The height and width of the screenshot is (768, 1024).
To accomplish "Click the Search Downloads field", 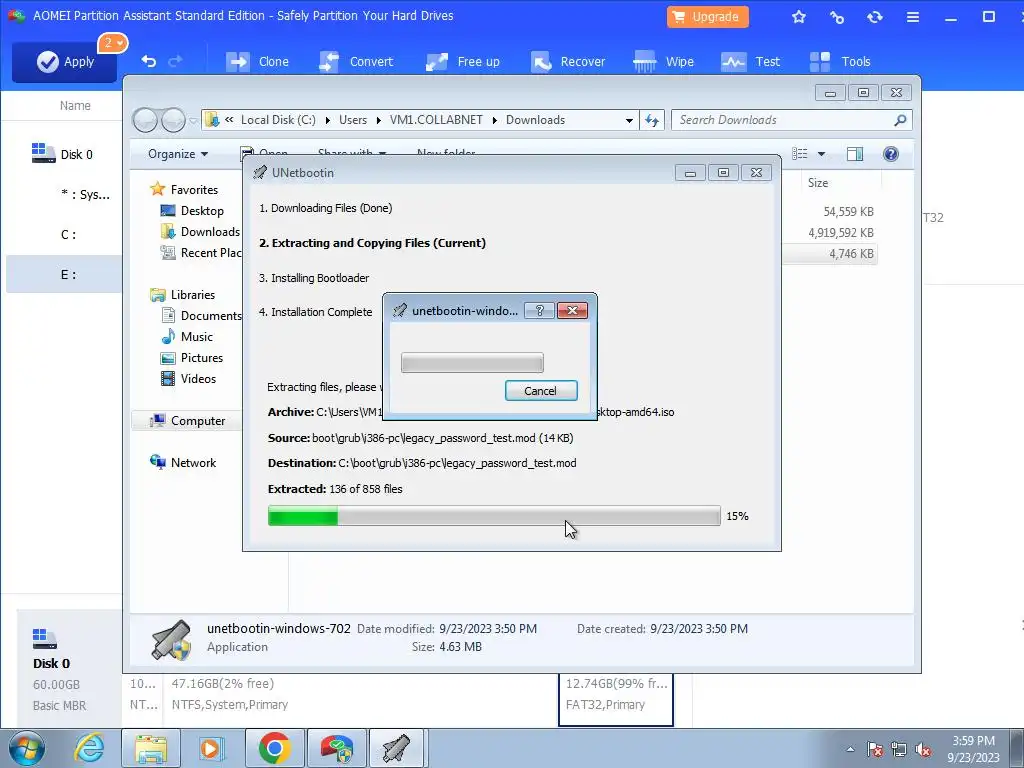I will (x=792, y=120).
